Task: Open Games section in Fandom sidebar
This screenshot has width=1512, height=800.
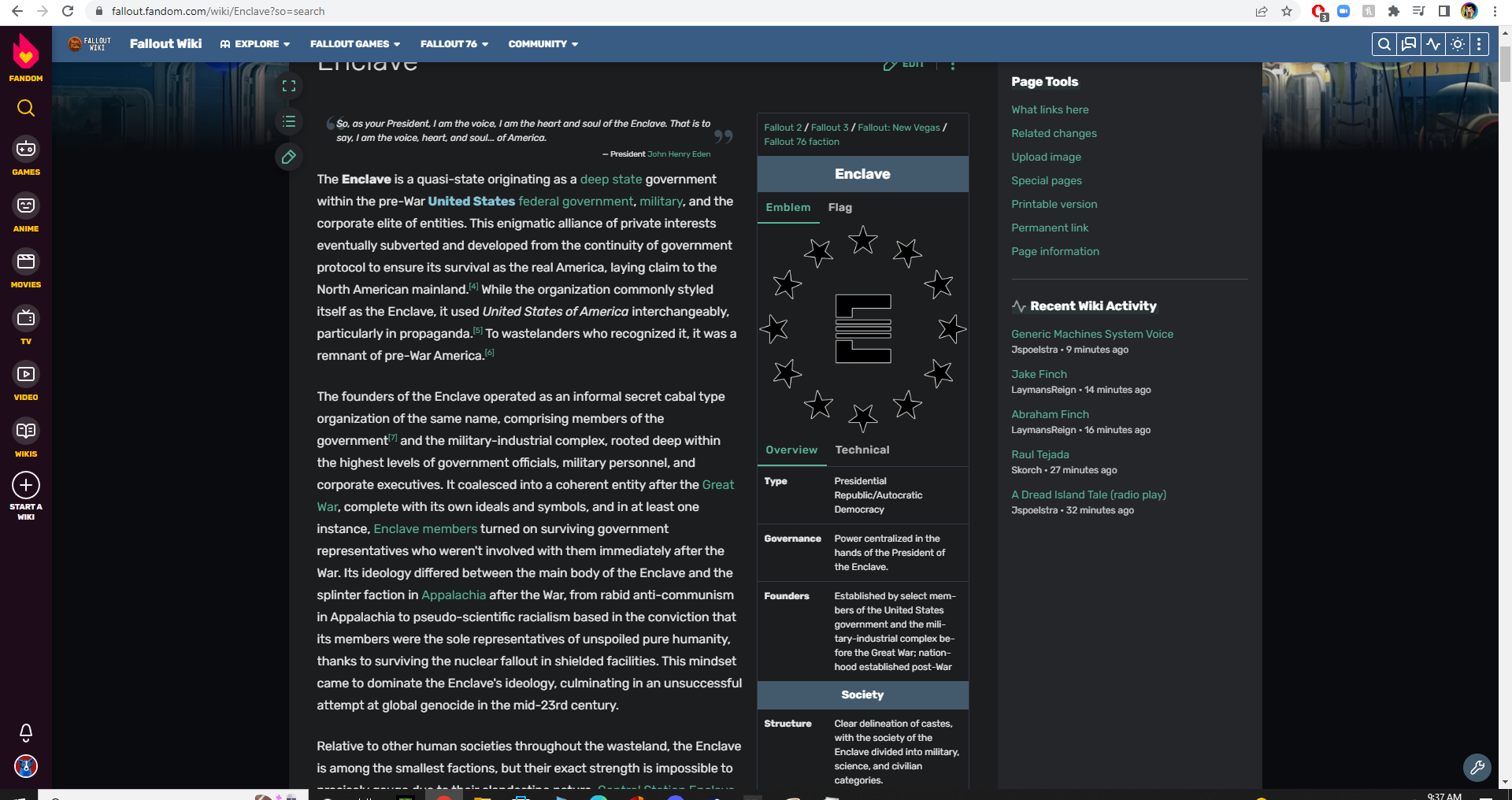Action: point(26,156)
